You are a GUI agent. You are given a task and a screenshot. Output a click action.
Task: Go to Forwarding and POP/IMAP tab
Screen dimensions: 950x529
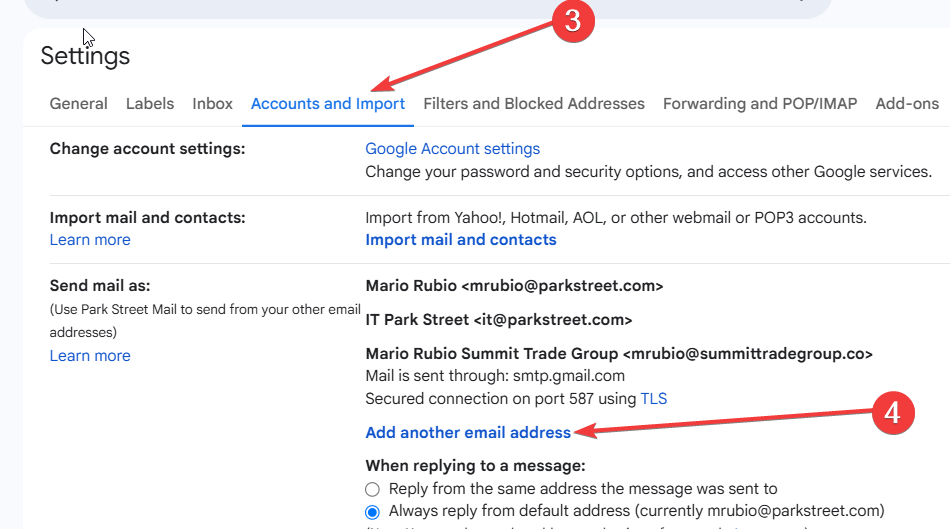[x=760, y=104]
